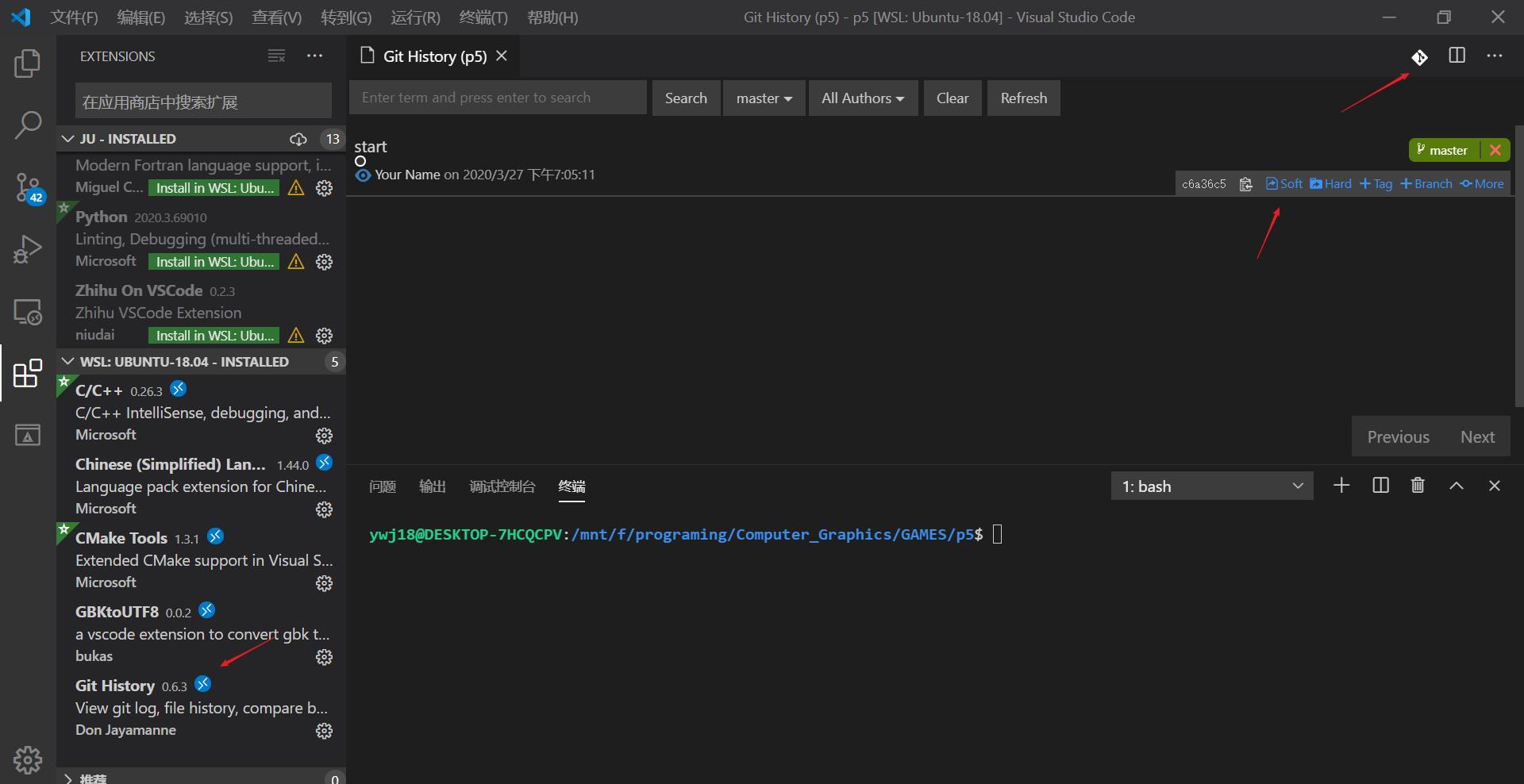Open gear menu for Git History extension
The width and height of the screenshot is (1524, 784).
click(324, 731)
